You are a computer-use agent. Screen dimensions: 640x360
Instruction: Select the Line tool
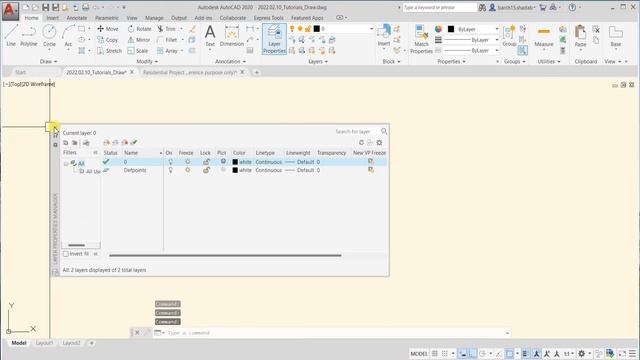click(11, 35)
